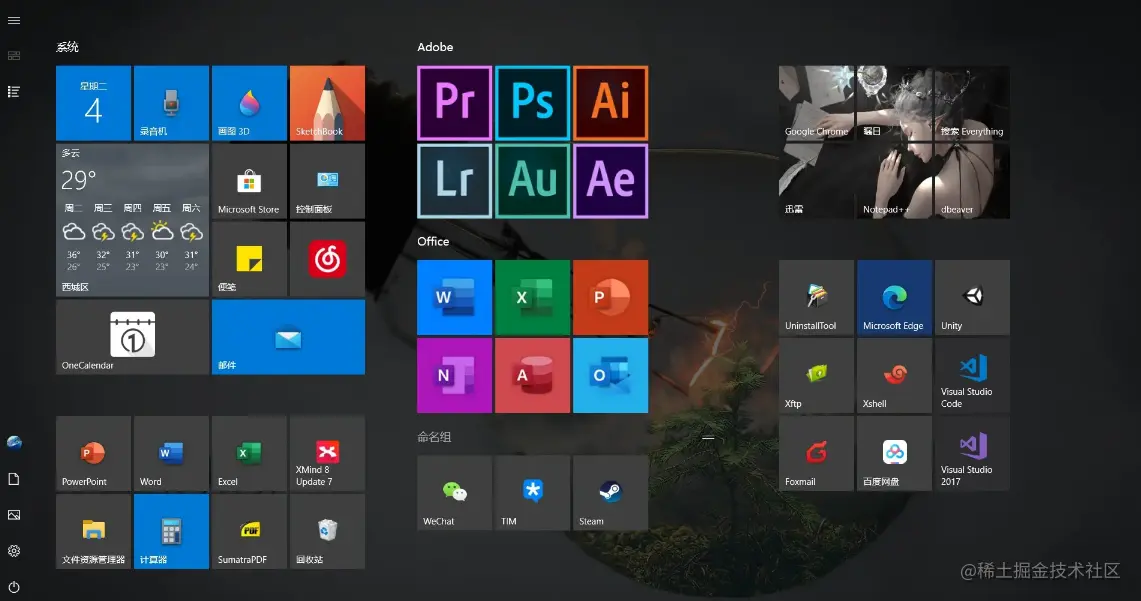Open the Documents shortcut in sidebar
This screenshot has height=601, width=1141.
pos(14,479)
